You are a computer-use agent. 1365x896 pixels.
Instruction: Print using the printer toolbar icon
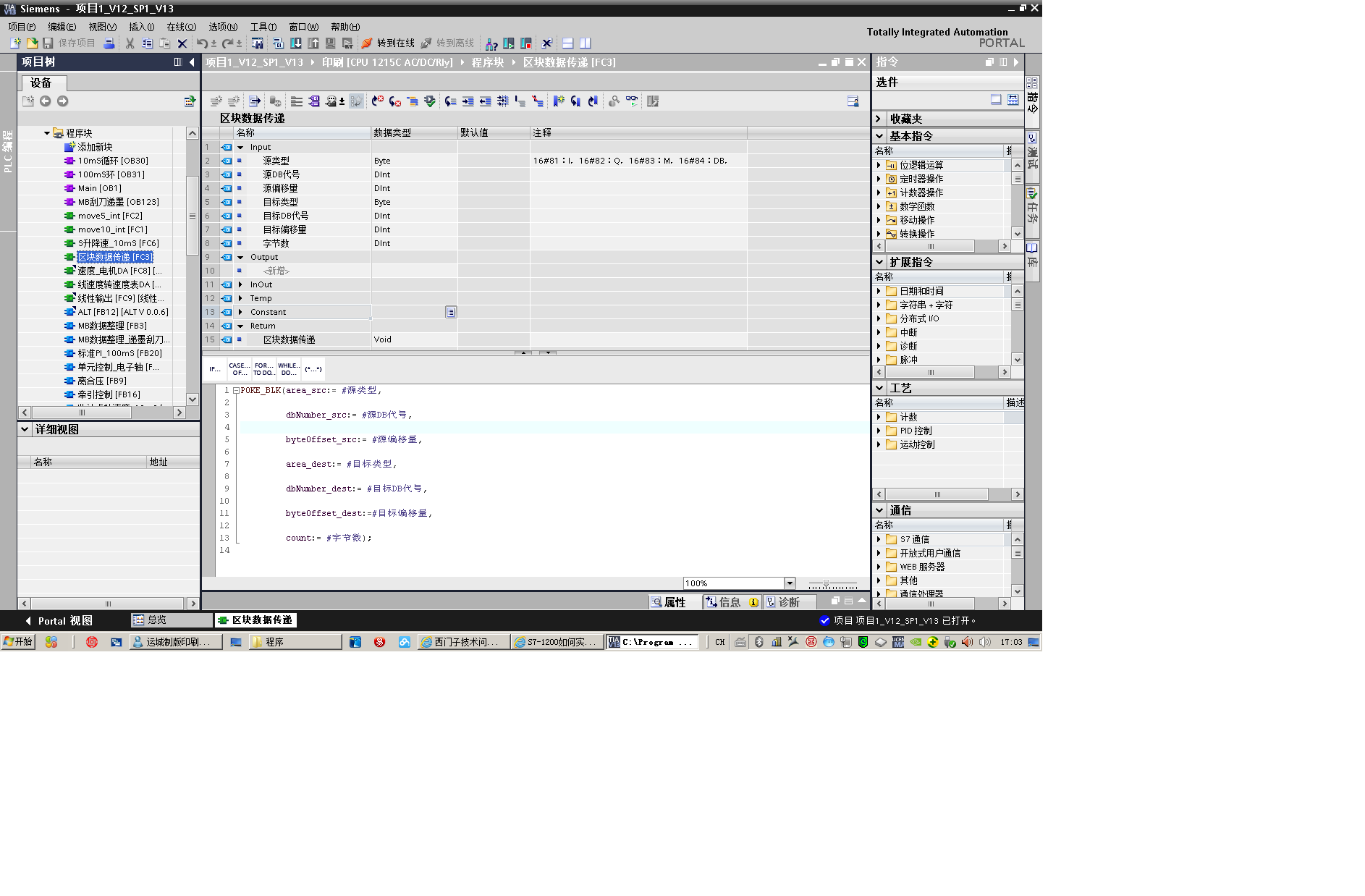(109, 43)
